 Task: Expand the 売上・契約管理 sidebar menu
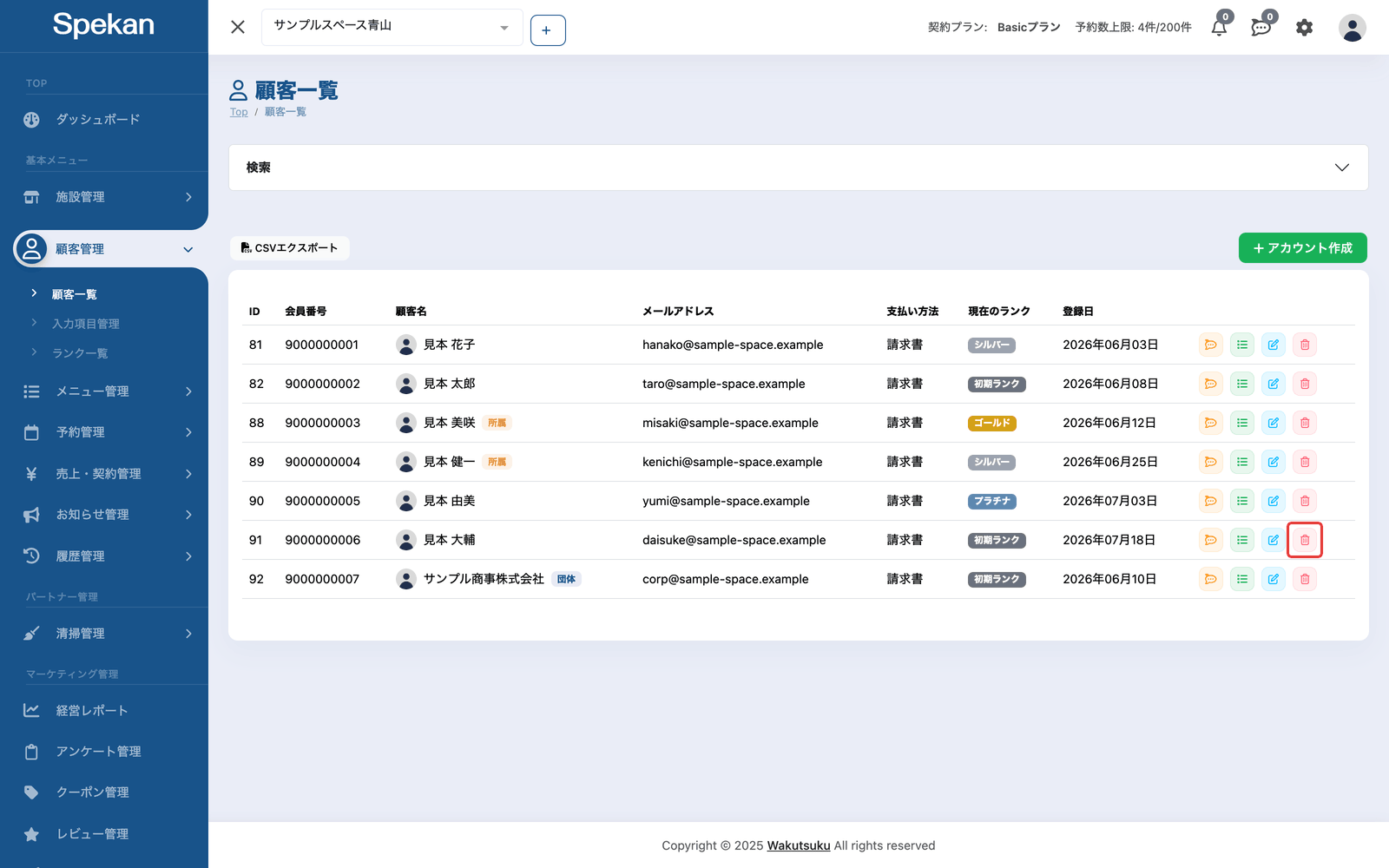[x=104, y=474]
